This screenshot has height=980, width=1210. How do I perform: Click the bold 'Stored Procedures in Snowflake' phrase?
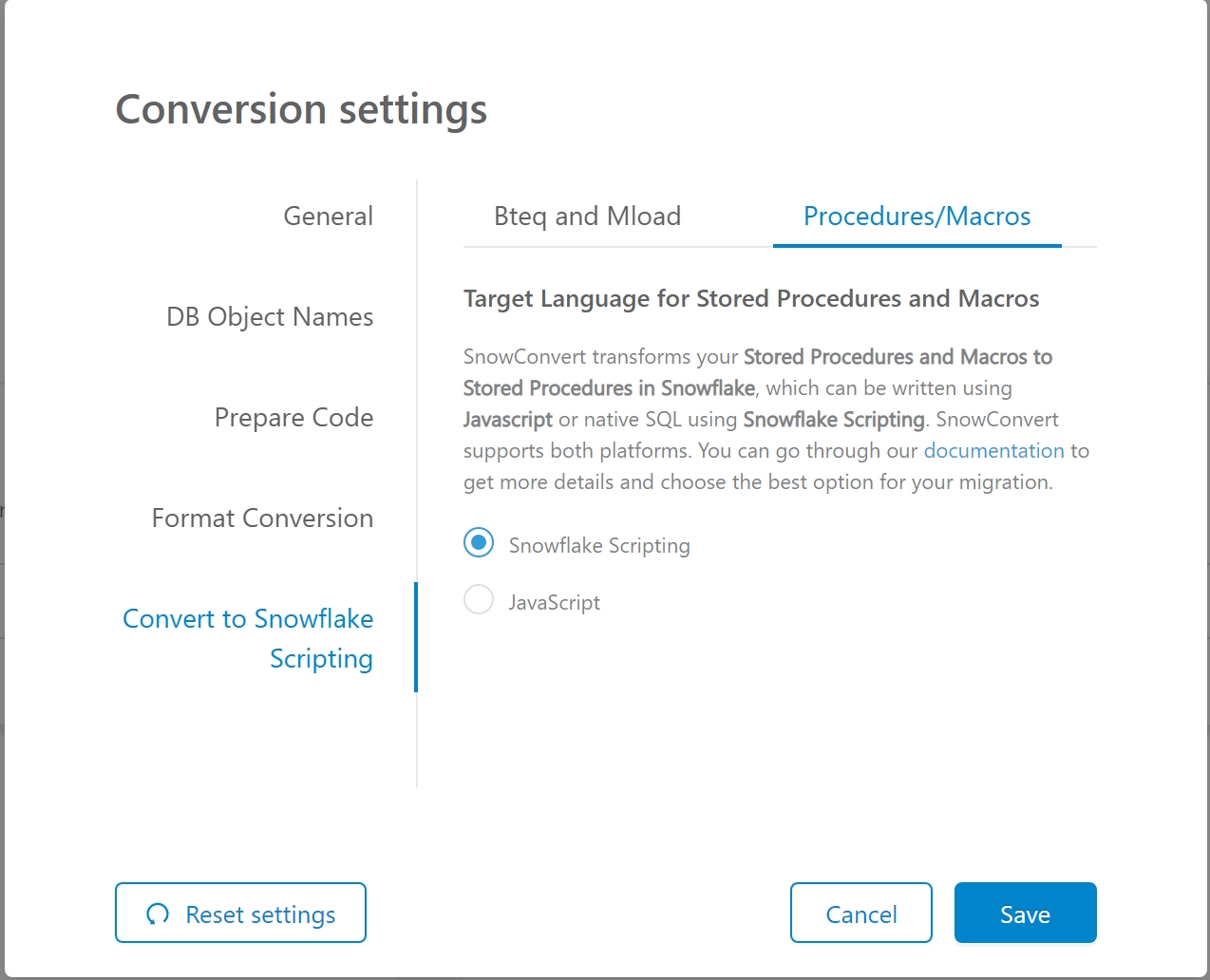[x=609, y=388]
